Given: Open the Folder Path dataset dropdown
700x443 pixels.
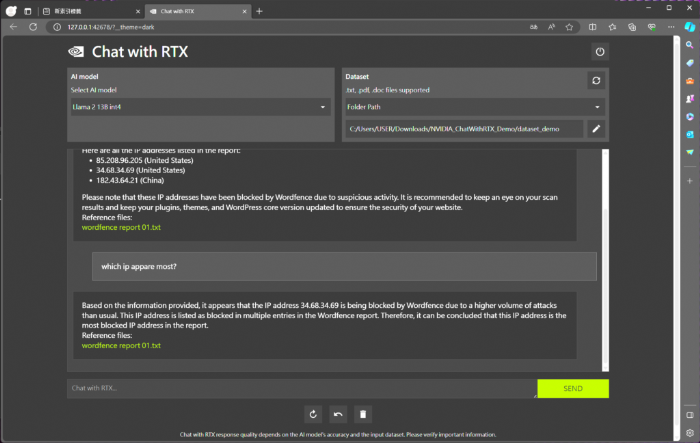Looking at the screenshot, I should click(475, 107).
